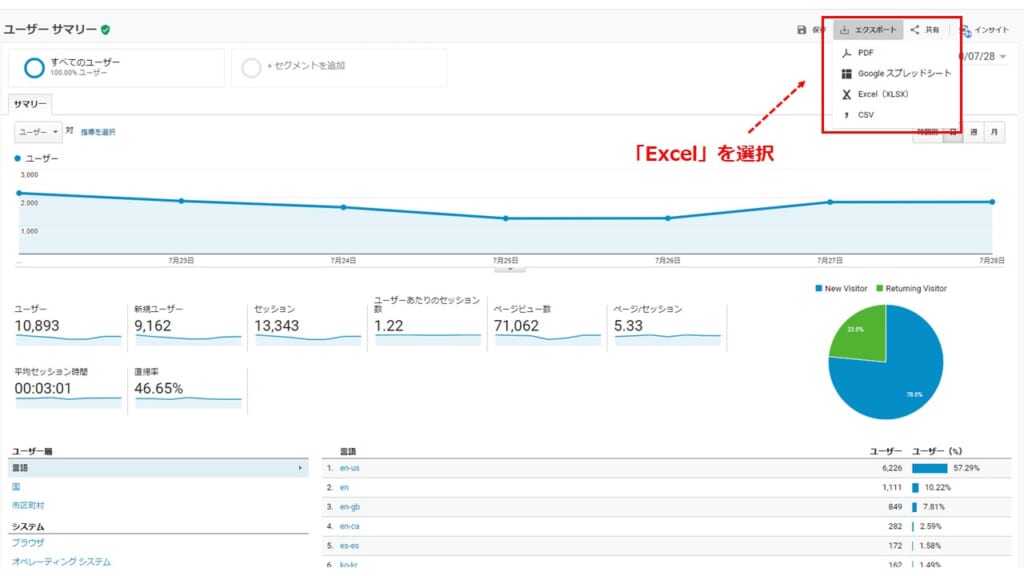Viewport: 1024px width, 576px height.
Task: Open the 市区町村 link
Action: pos(28,505)
